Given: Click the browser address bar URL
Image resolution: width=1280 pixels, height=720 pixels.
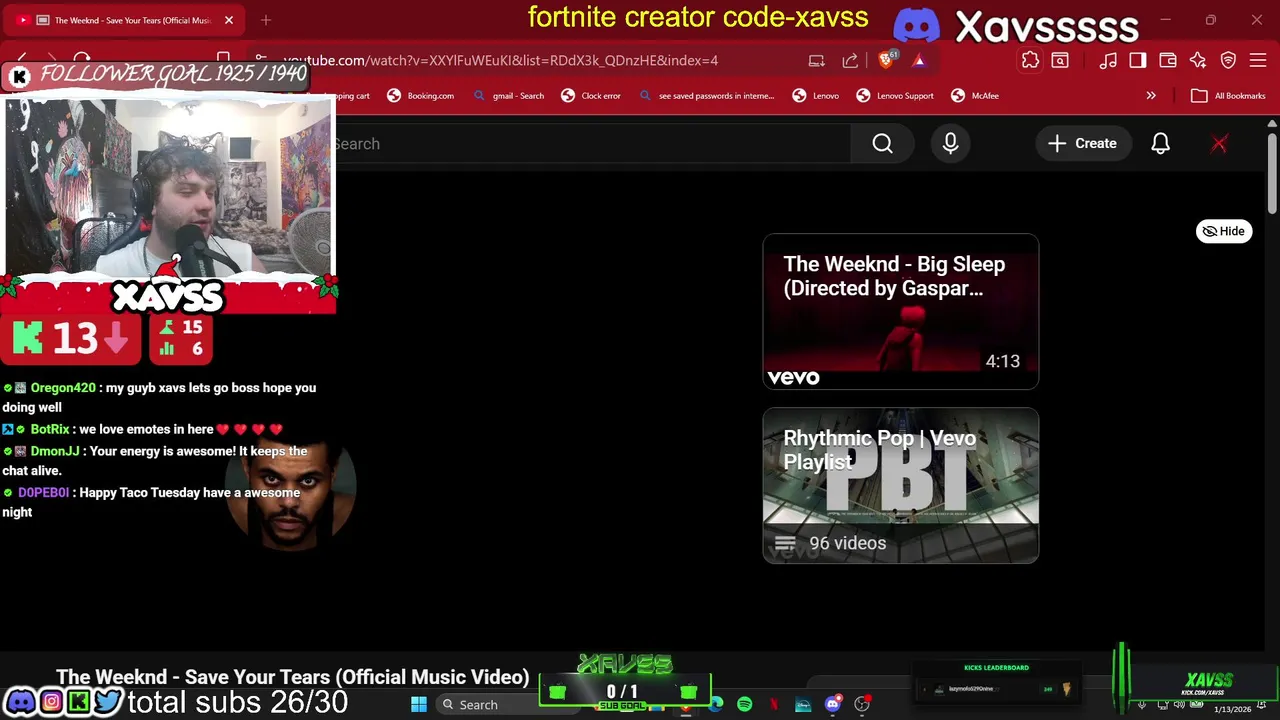Looking at the screenshot, I should [500, 60].
